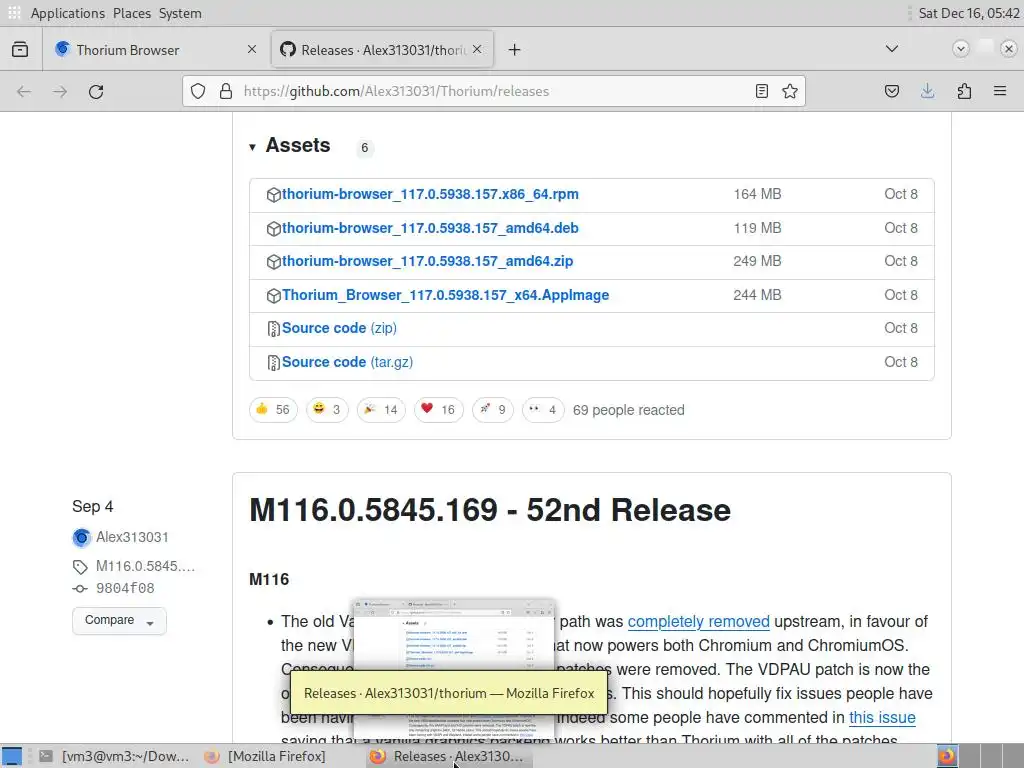1024x768 pixels.
Task: Add laugh reaction showing 3
Action: (327, 410)
